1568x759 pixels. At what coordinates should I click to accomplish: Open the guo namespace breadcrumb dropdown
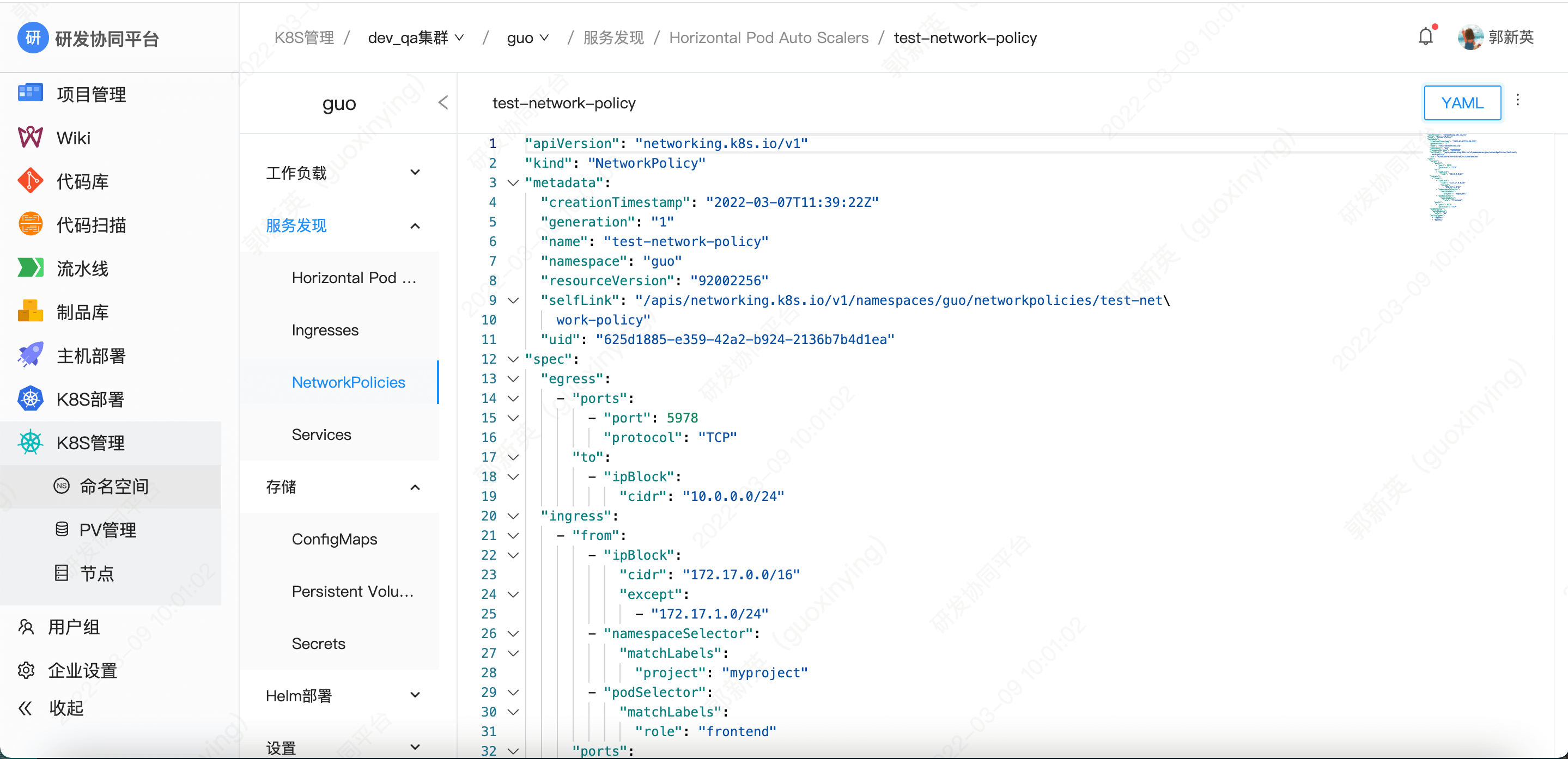(527, 38)
